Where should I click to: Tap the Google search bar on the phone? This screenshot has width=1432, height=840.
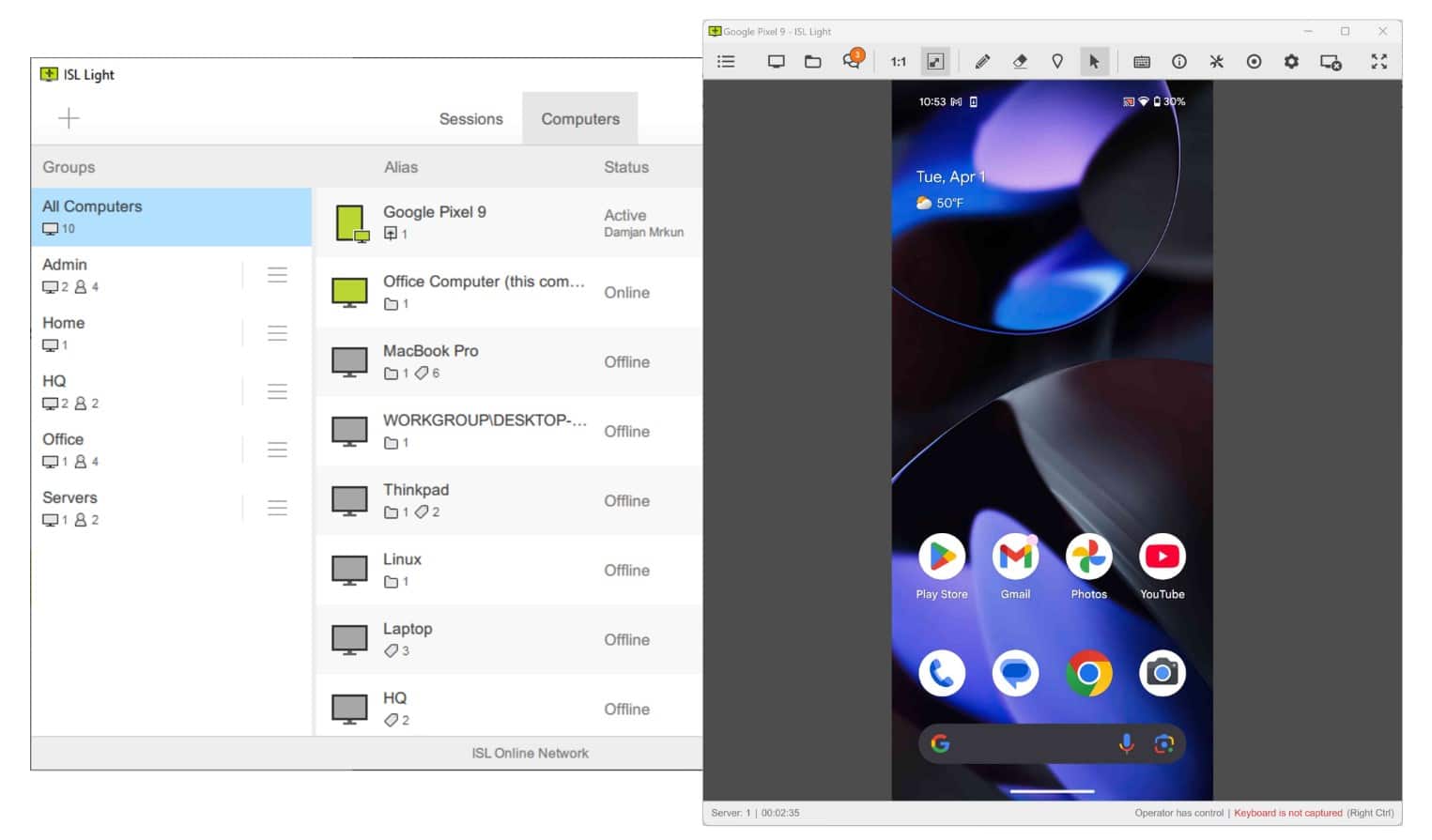click(1033, 744)
